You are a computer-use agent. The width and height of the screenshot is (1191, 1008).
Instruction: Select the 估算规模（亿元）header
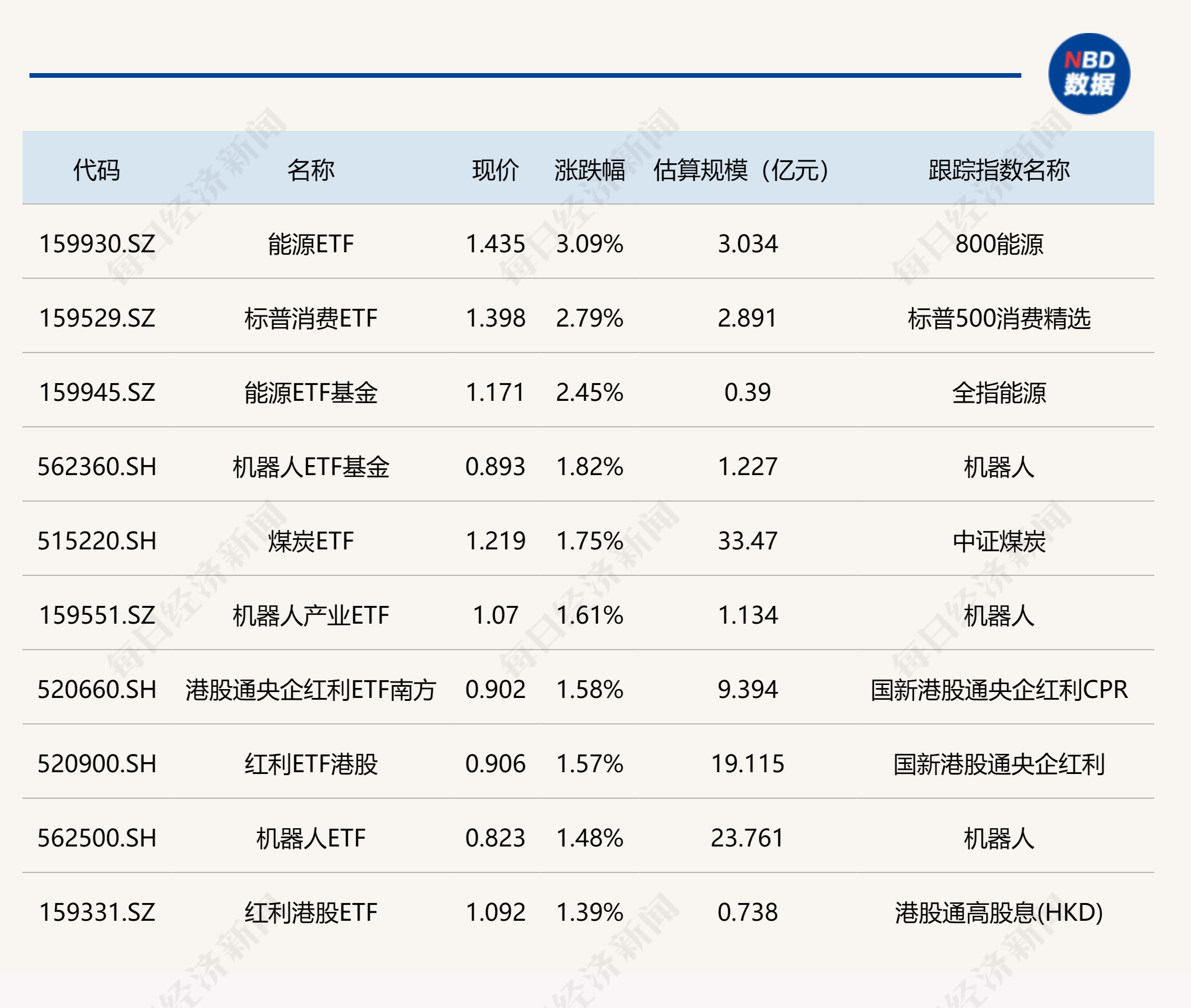pyautogui.click(x=742, y=168)
